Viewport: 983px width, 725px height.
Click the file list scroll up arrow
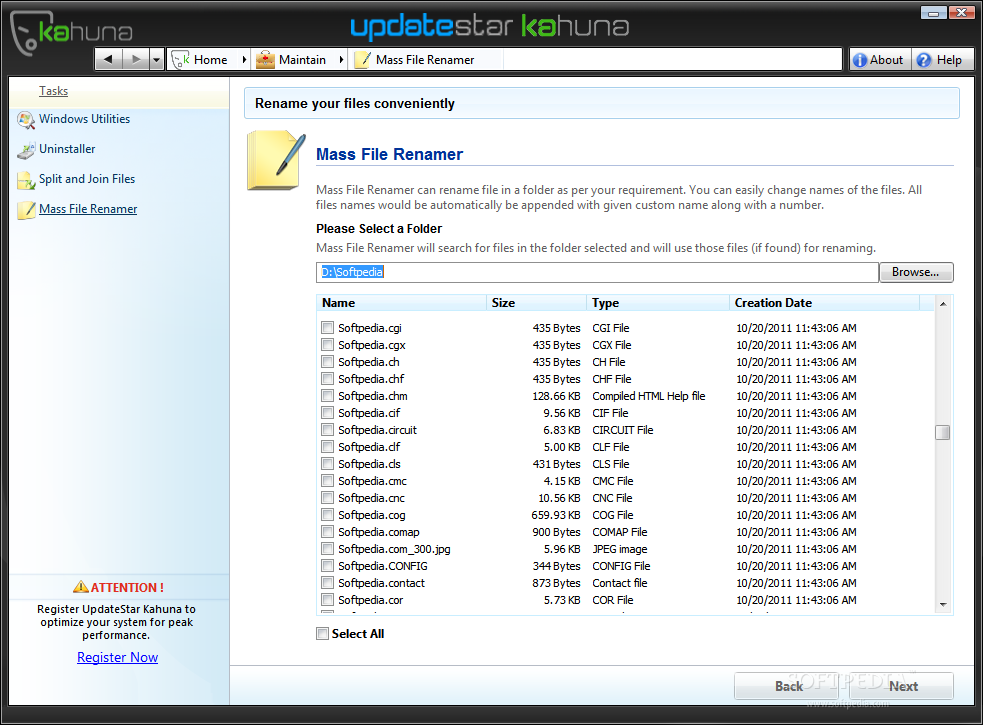942,304
